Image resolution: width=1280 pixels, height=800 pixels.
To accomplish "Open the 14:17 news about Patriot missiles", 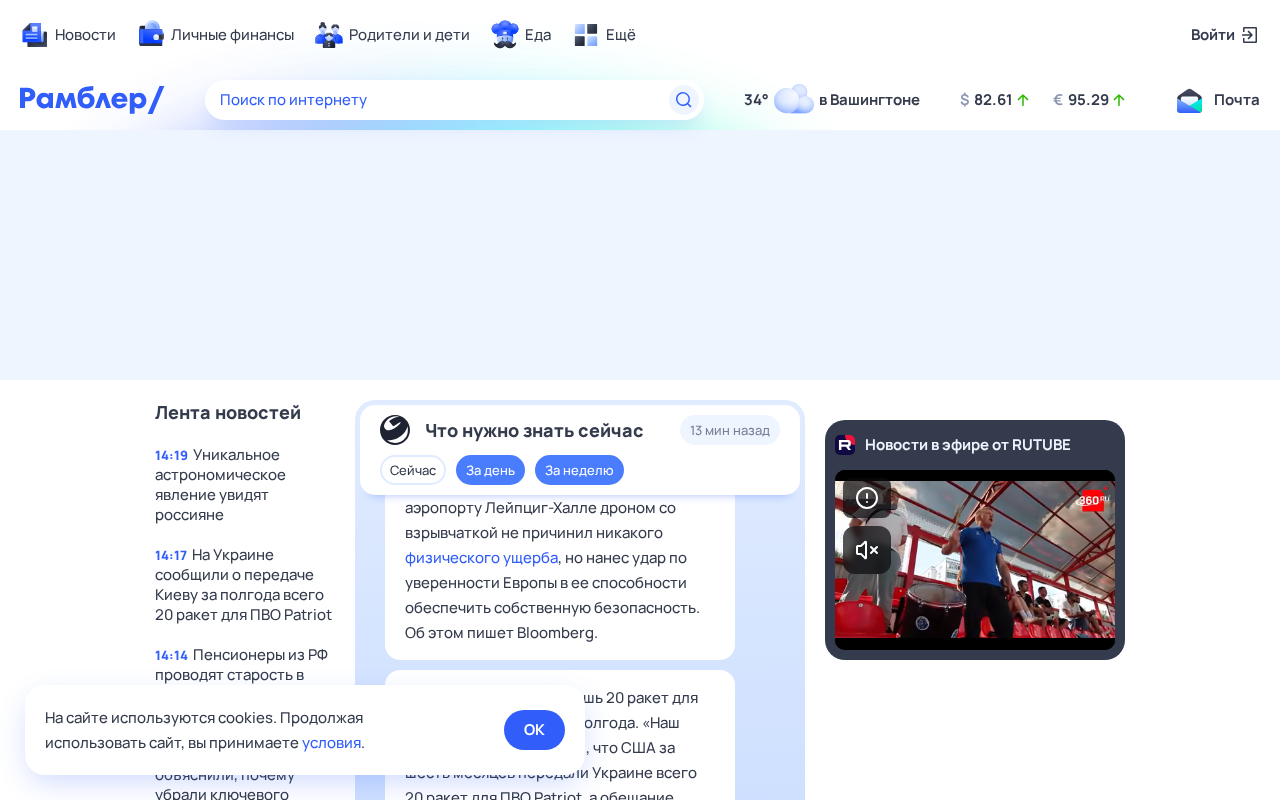I will pyautogui.click(x=243, y=584).
